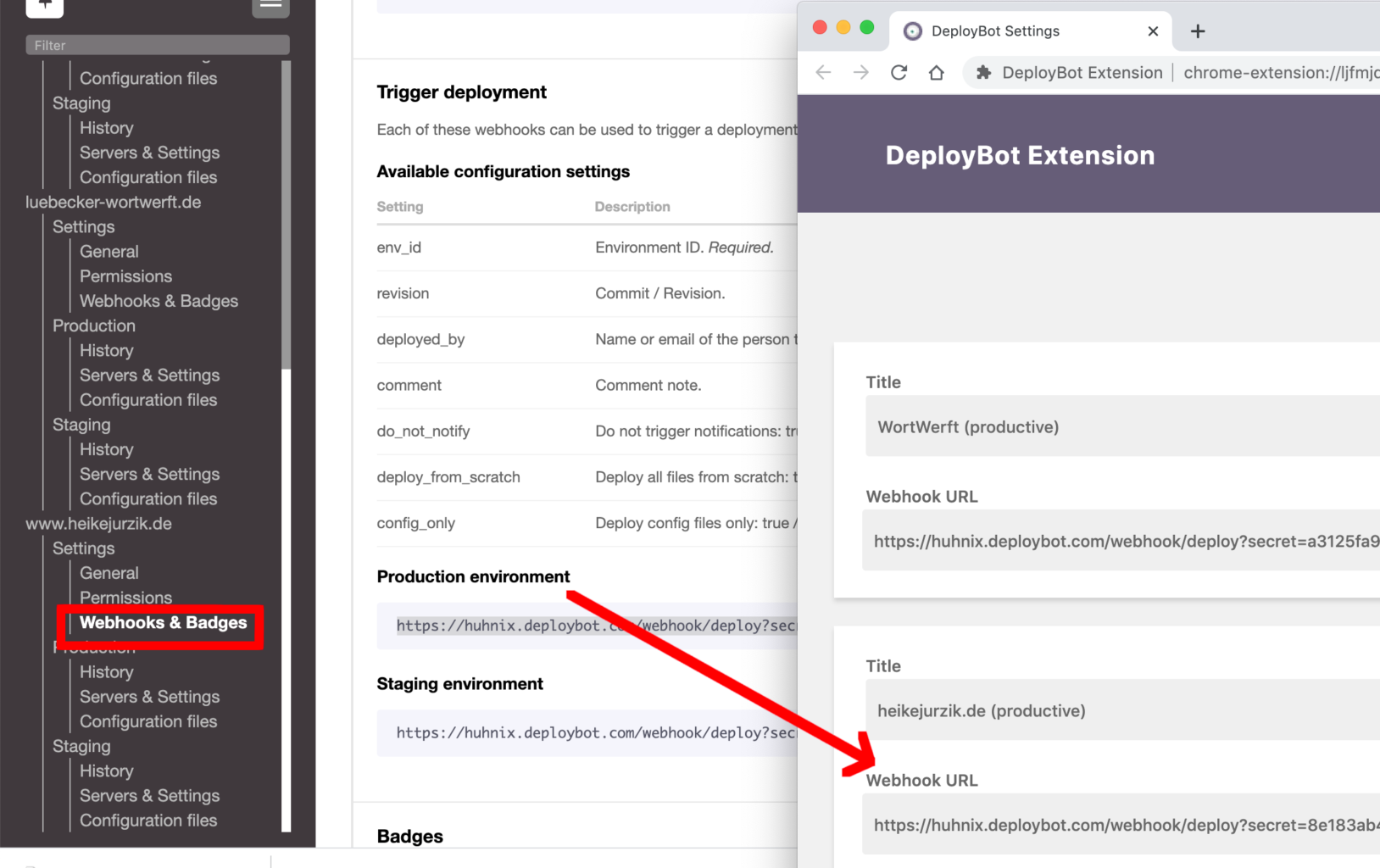
Task: Open Servers & Settings under www.heikejurzik.de Production
Action: click(x=149, y=696)
